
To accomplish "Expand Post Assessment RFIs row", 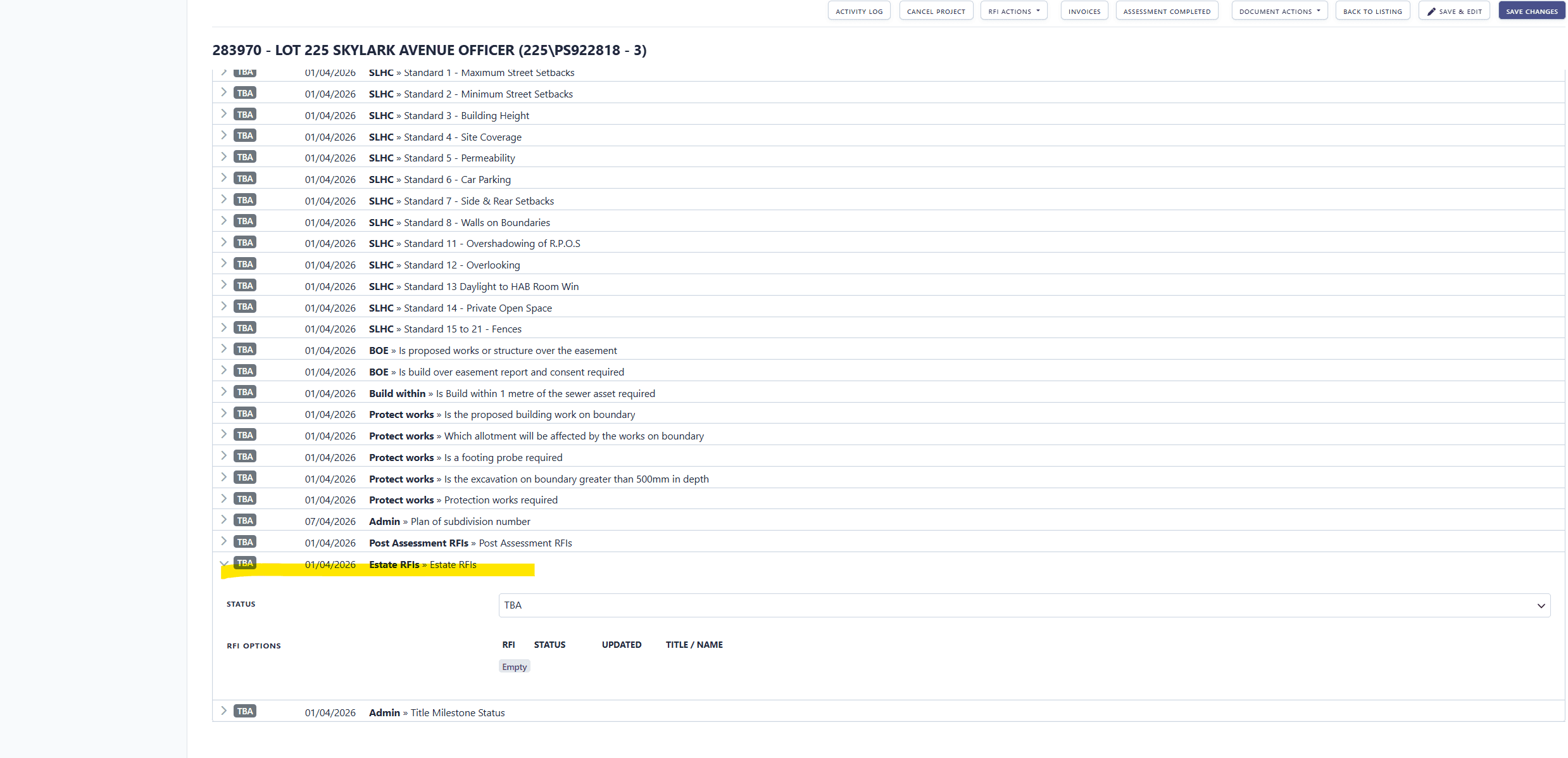I will pyautogui.click(x=223, y=541).
